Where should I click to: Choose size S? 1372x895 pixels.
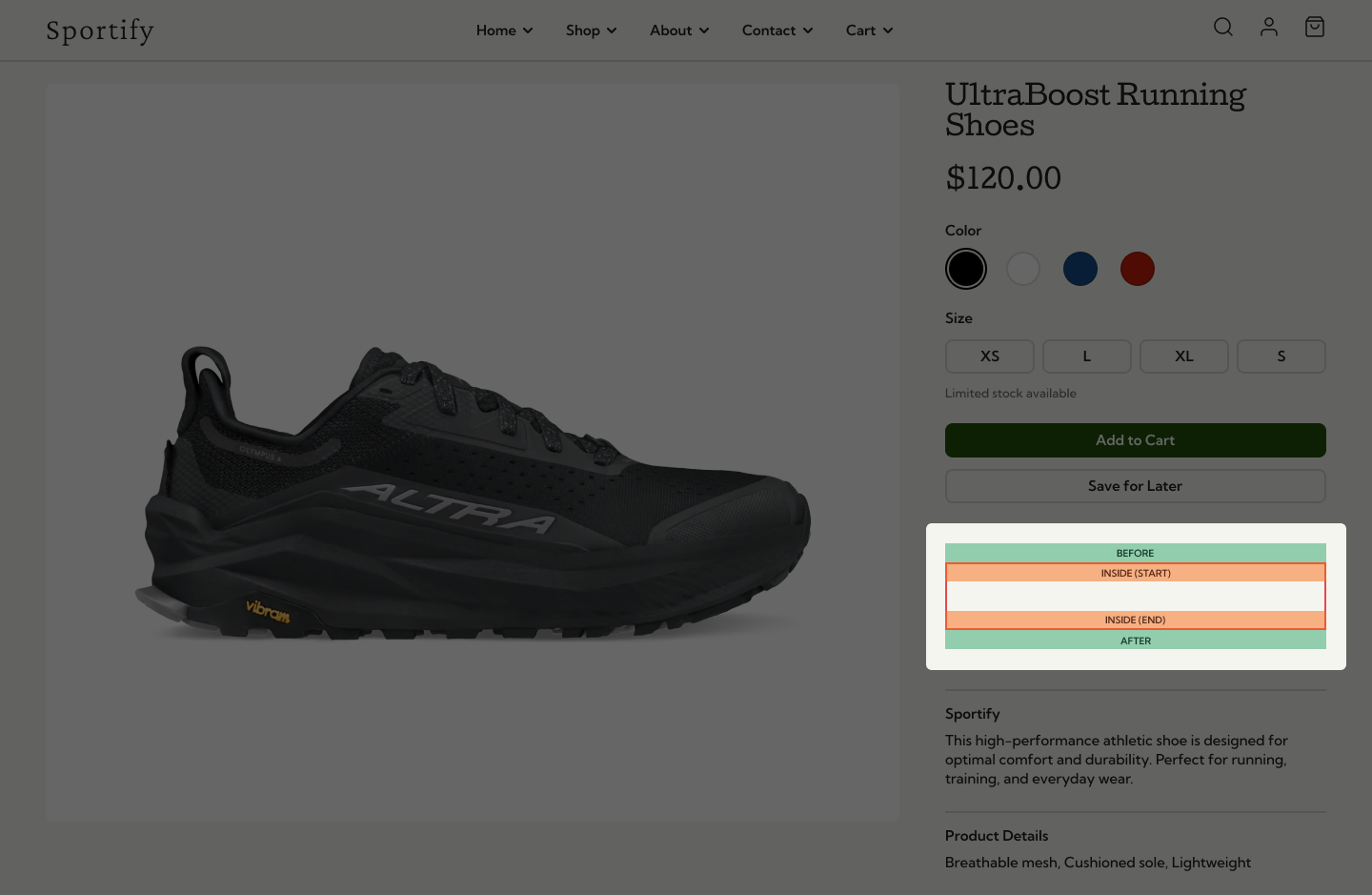coord(1281,356)
